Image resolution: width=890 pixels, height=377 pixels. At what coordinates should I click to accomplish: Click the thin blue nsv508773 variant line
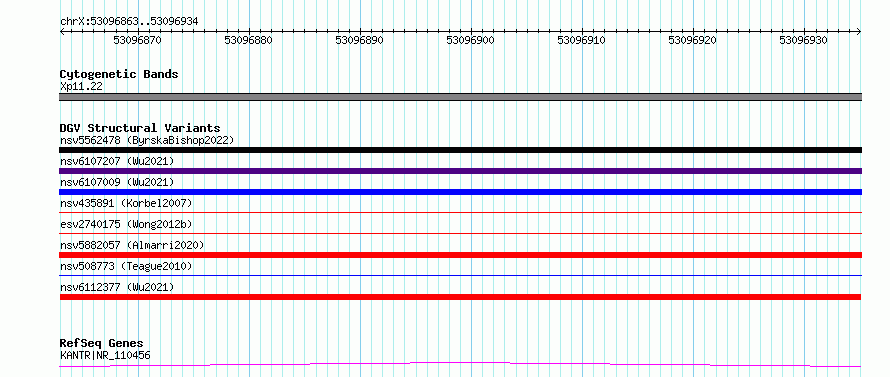pyautogui.click(x=460, y=275)
